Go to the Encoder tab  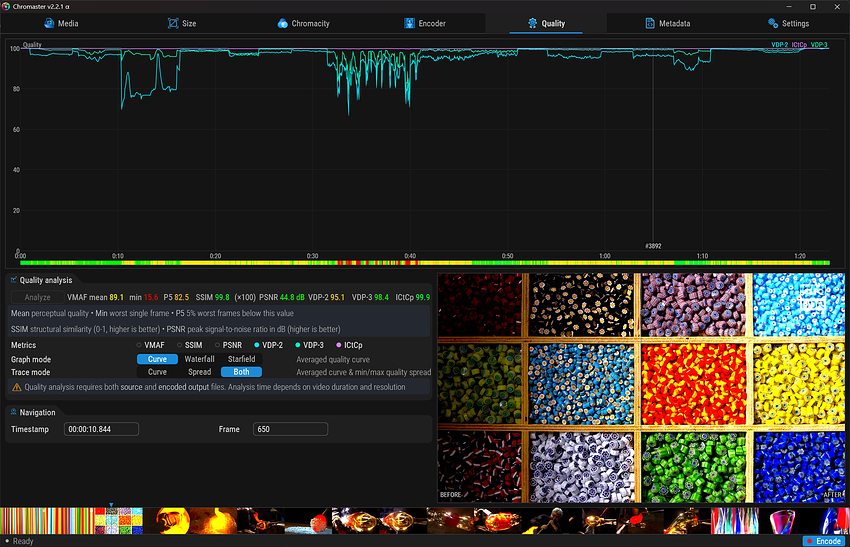click(425, 23)
